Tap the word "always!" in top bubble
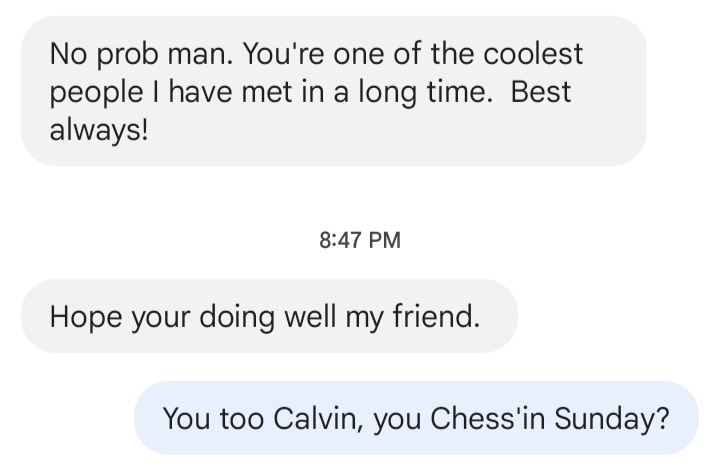Viewport: 720px width, 472px height. [x=98, y=131]
